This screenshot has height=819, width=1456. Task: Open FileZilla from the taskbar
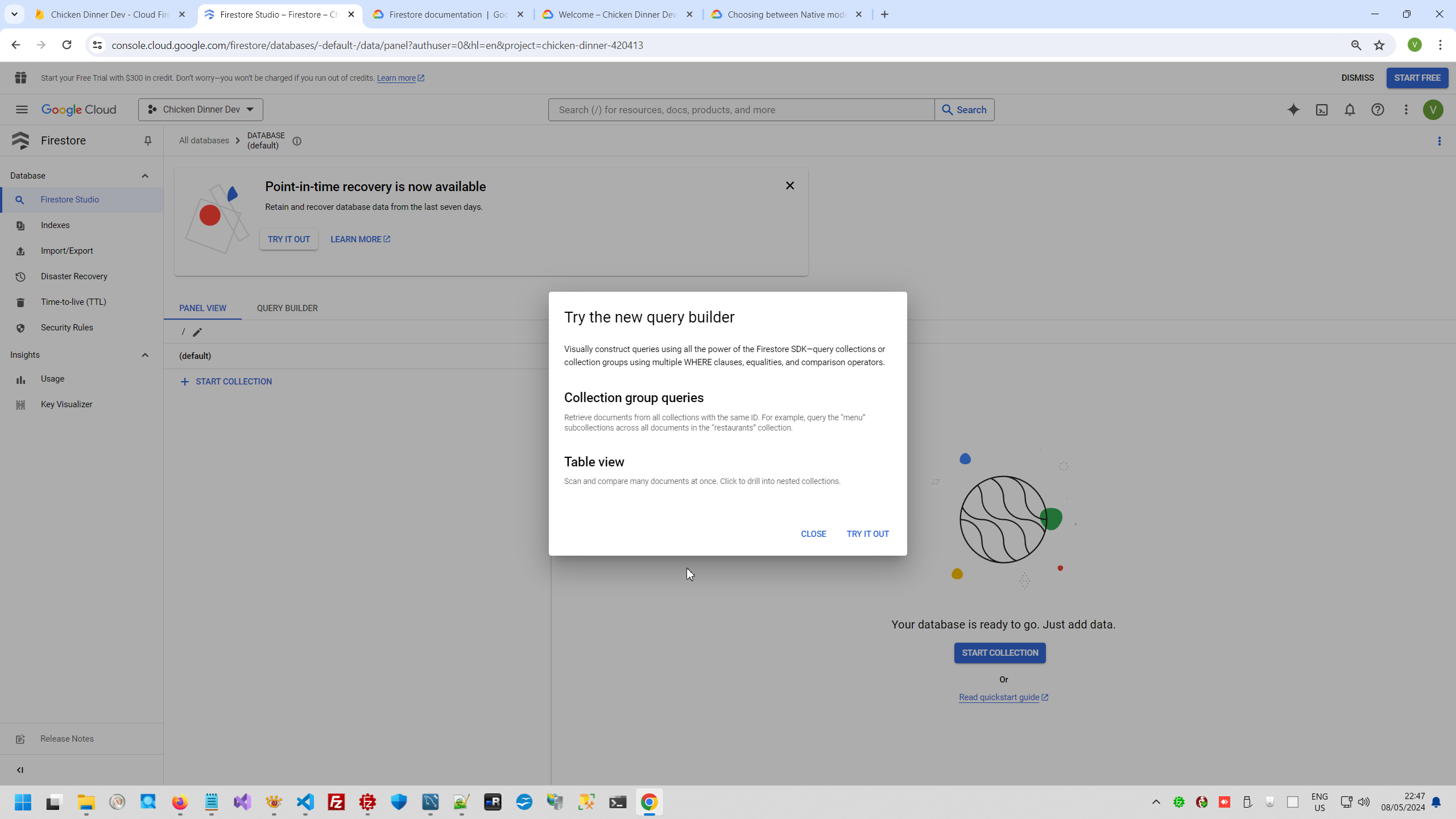tap(337, 803)
